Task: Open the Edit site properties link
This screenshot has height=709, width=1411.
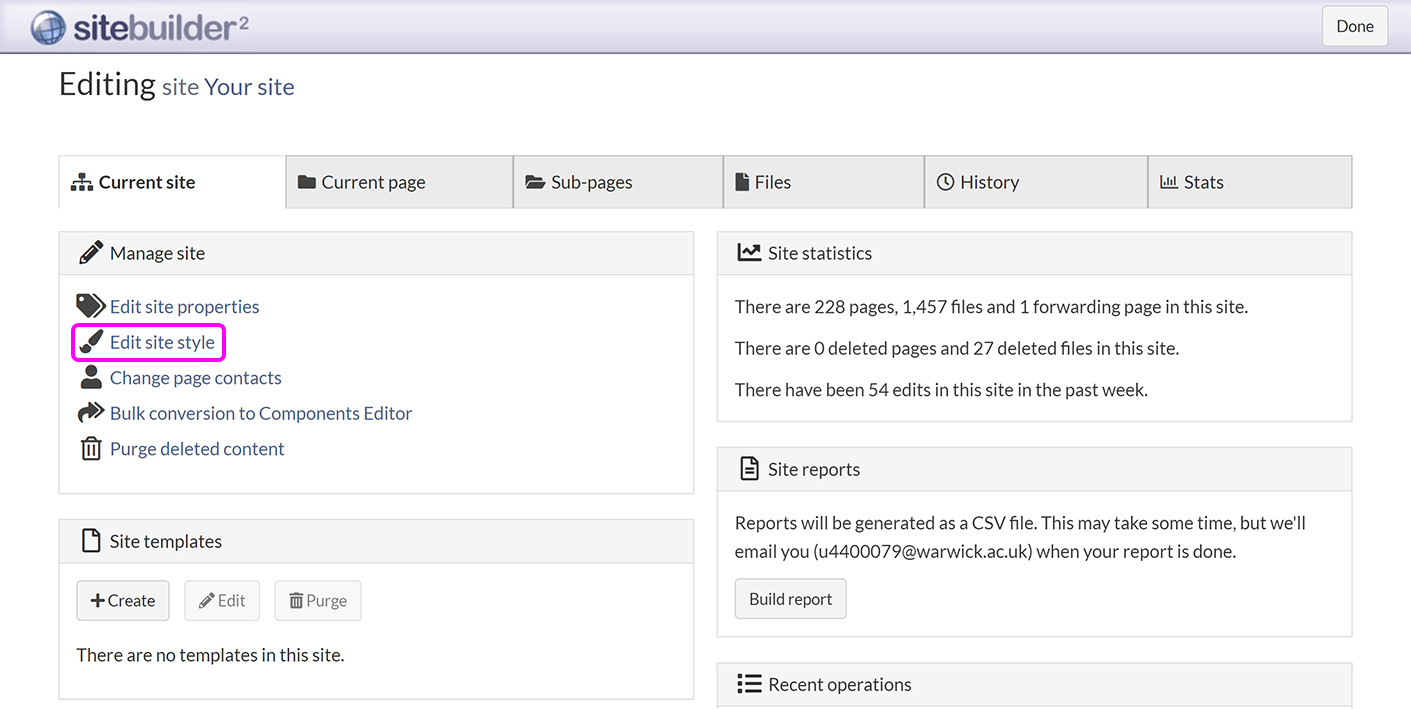Action: click(x=184, y=307)
